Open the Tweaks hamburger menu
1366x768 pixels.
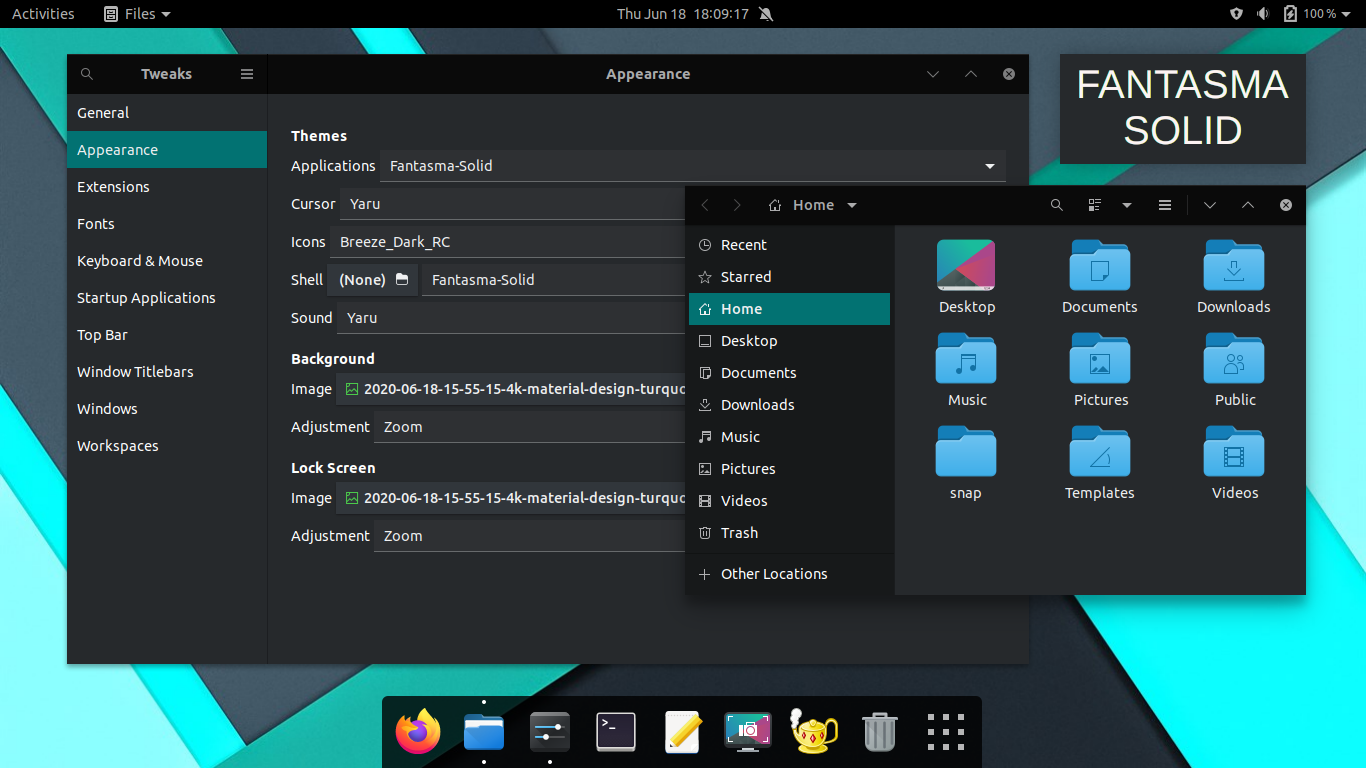[247, 74]
